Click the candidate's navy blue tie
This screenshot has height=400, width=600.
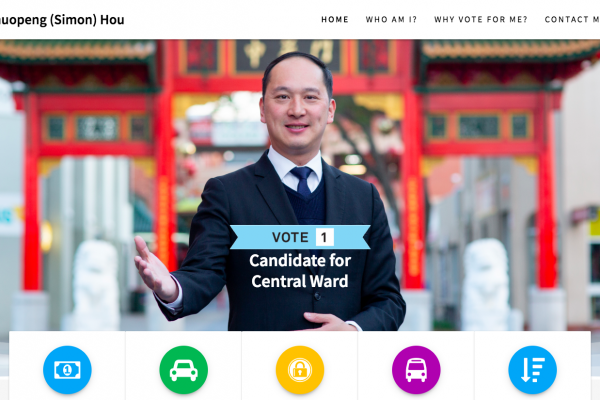[x=302, y=181]
